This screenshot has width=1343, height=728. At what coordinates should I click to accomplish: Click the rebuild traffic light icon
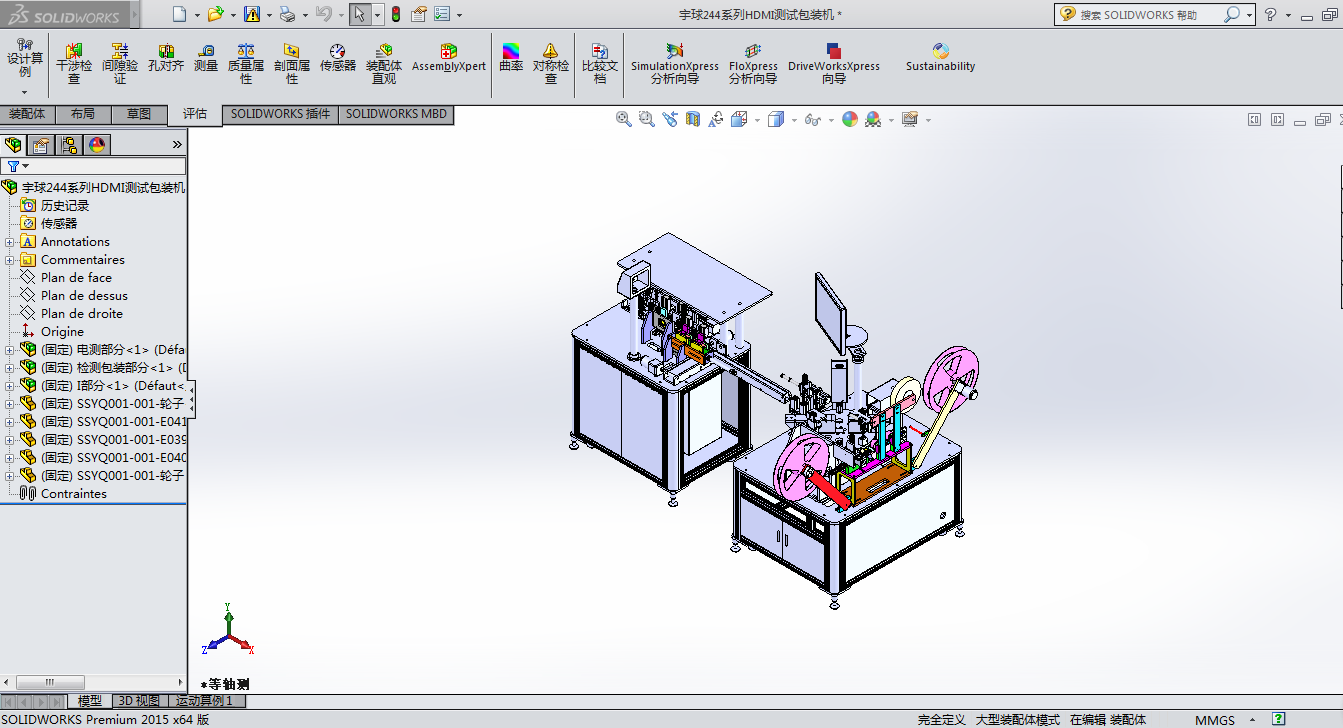coord(395,14)
